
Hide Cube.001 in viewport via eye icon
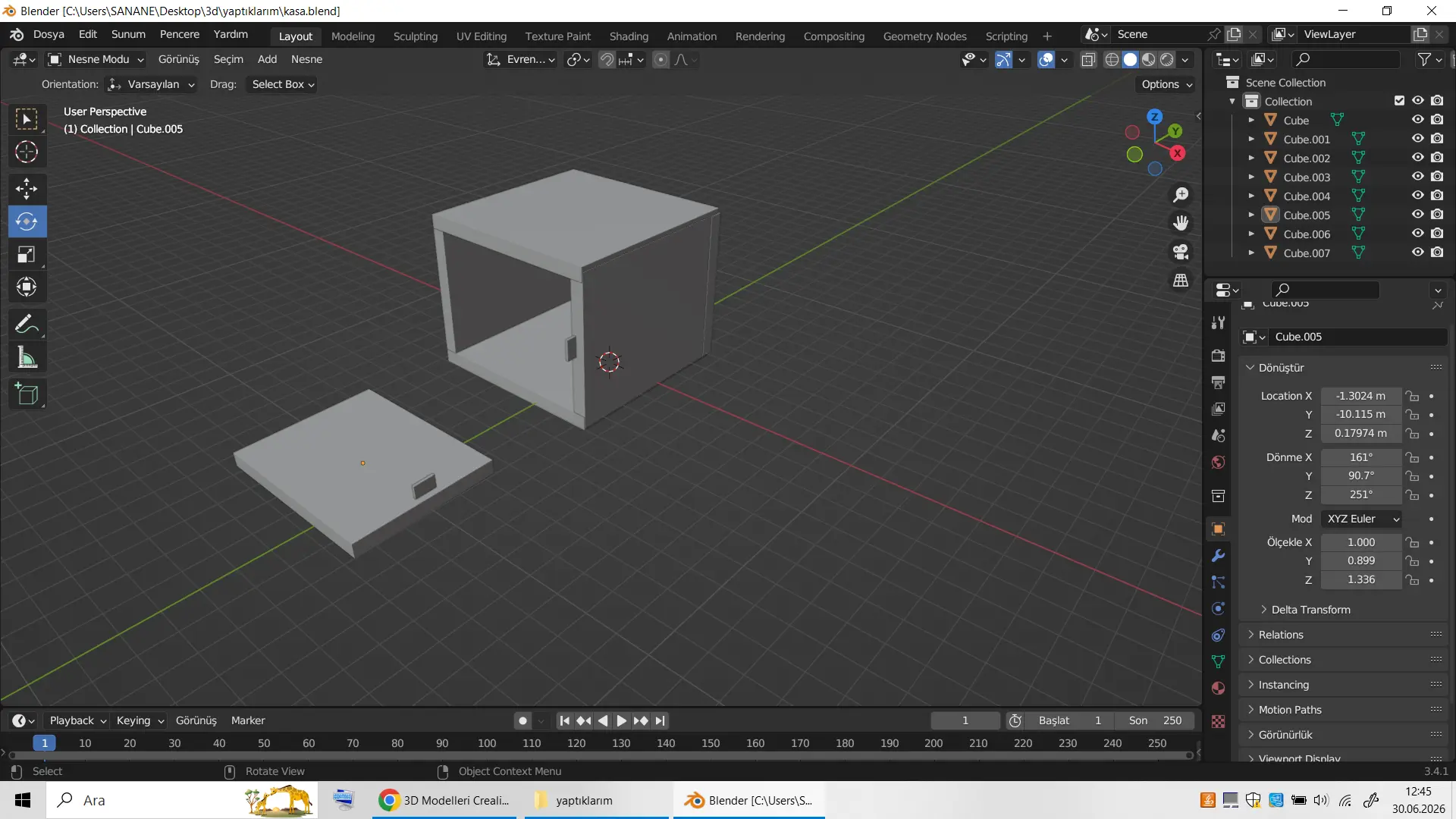[1417, 139]
